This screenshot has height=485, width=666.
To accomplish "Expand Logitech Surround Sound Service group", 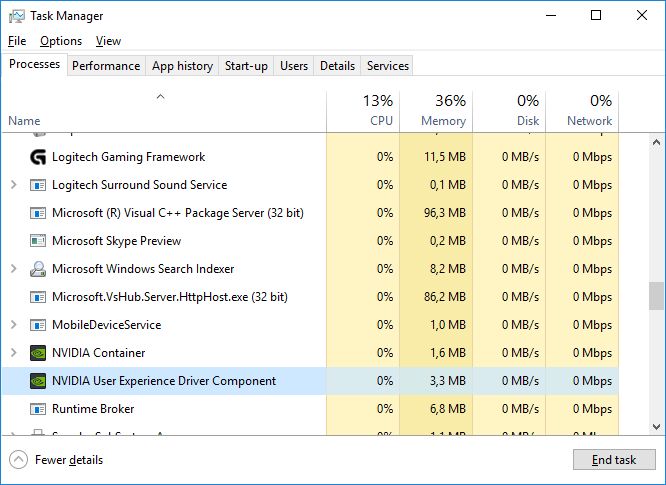I will coord(14,185).
